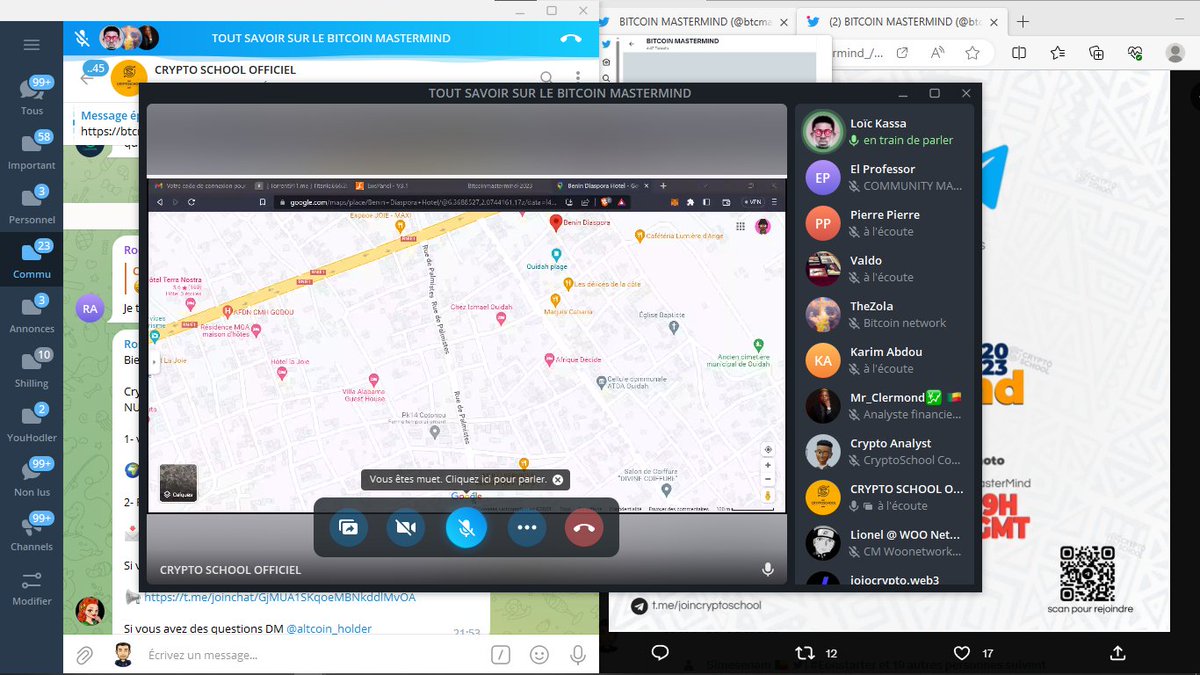Click the EP avatar of El Professor

(x=823, y=177)
